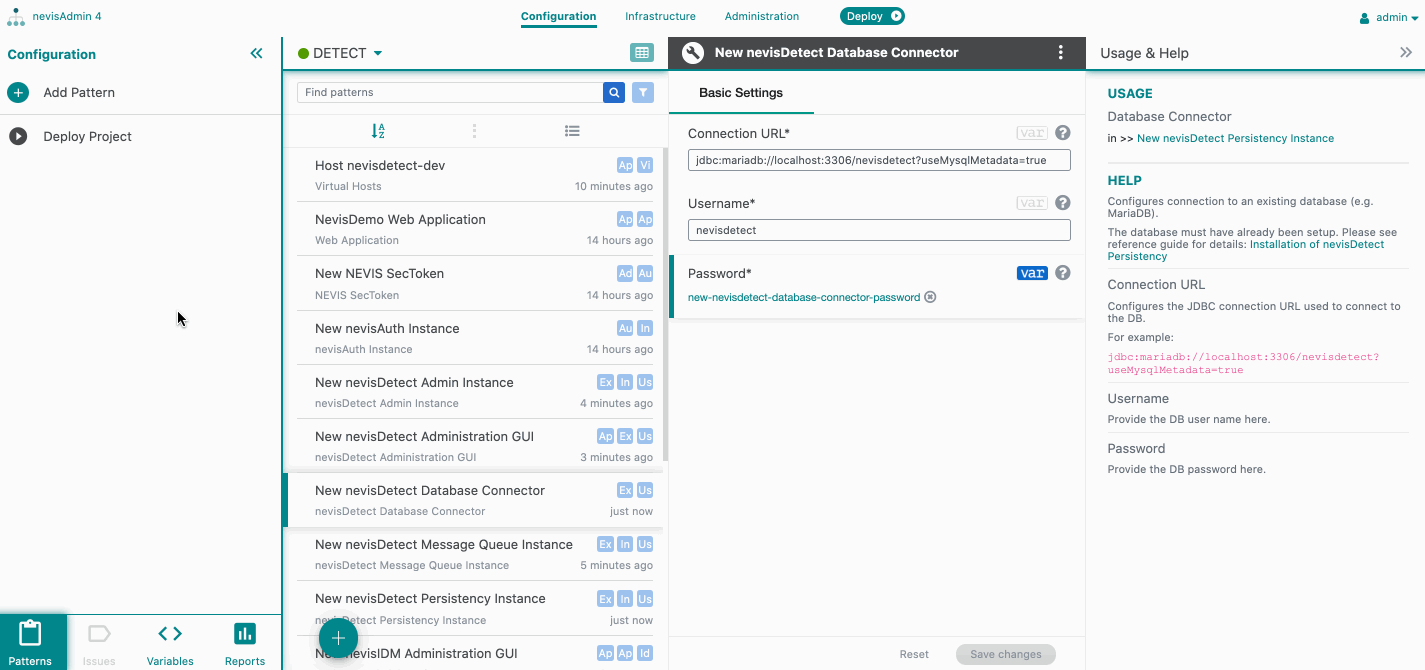Screen dimensions: 1425x670
Task: Click the Ad tag on New NEVIS SecToken
Action: [625, 273]
